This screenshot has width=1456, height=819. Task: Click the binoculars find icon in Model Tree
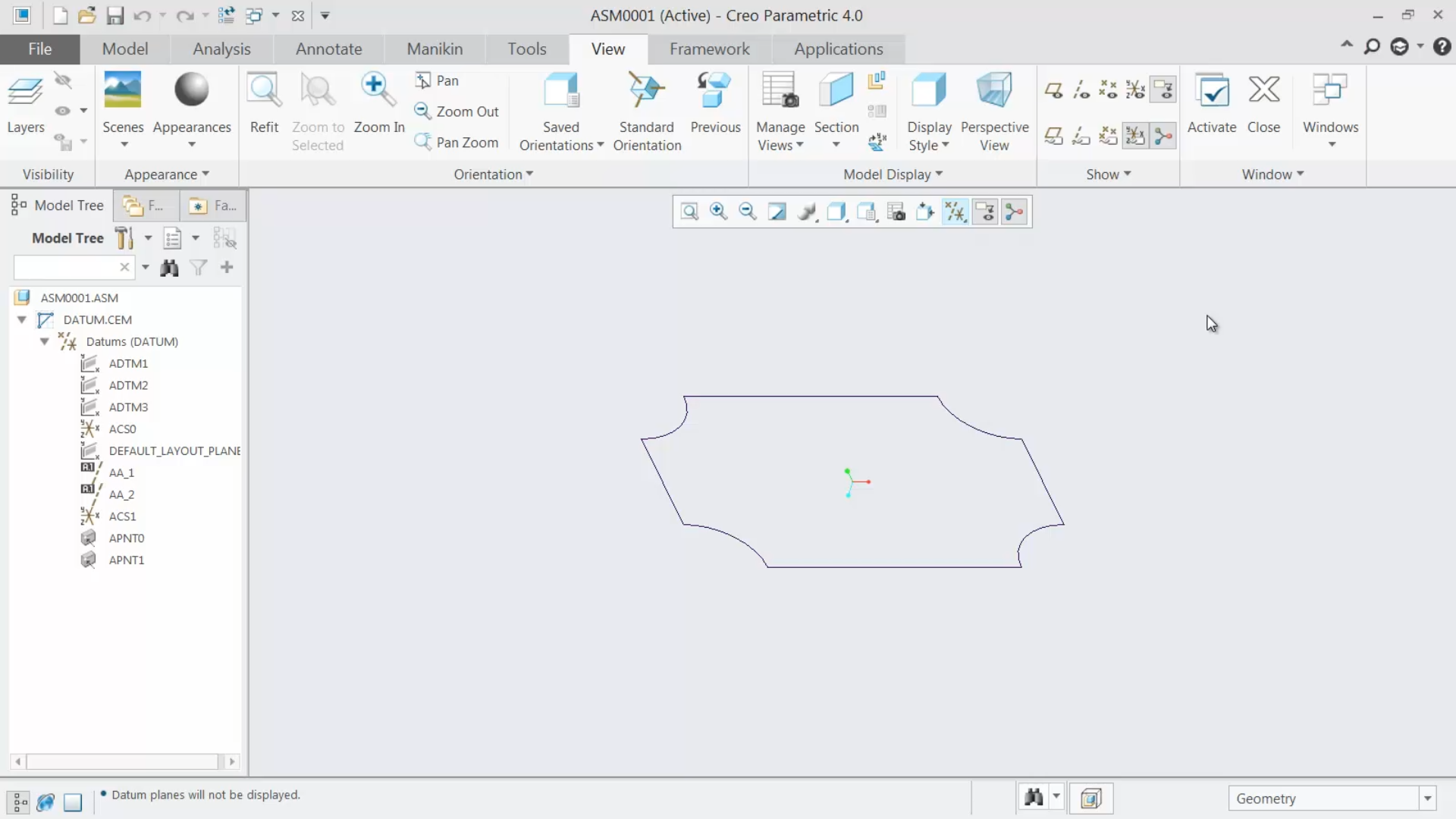169,267
